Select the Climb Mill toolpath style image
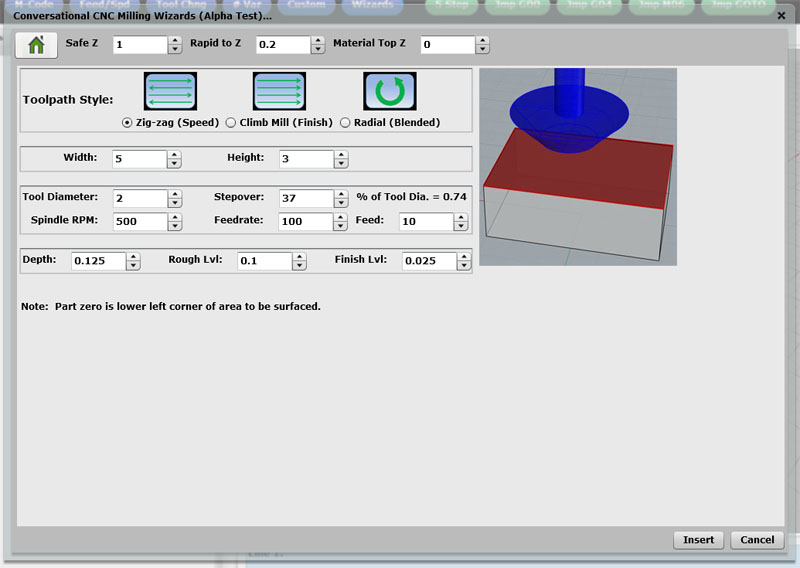Screen dimensions: 800x568 click(x=280, y=91)
